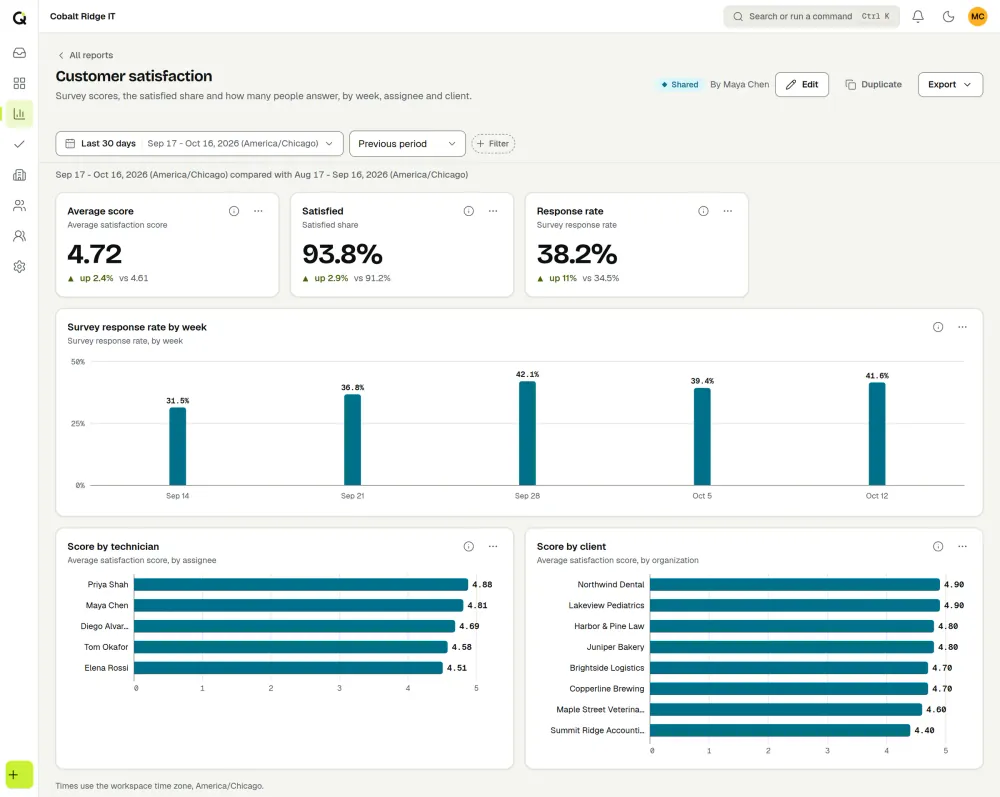This screenshot has height=797, width=1000.
Task: Click the Edit report button
Action: (802, 84)
